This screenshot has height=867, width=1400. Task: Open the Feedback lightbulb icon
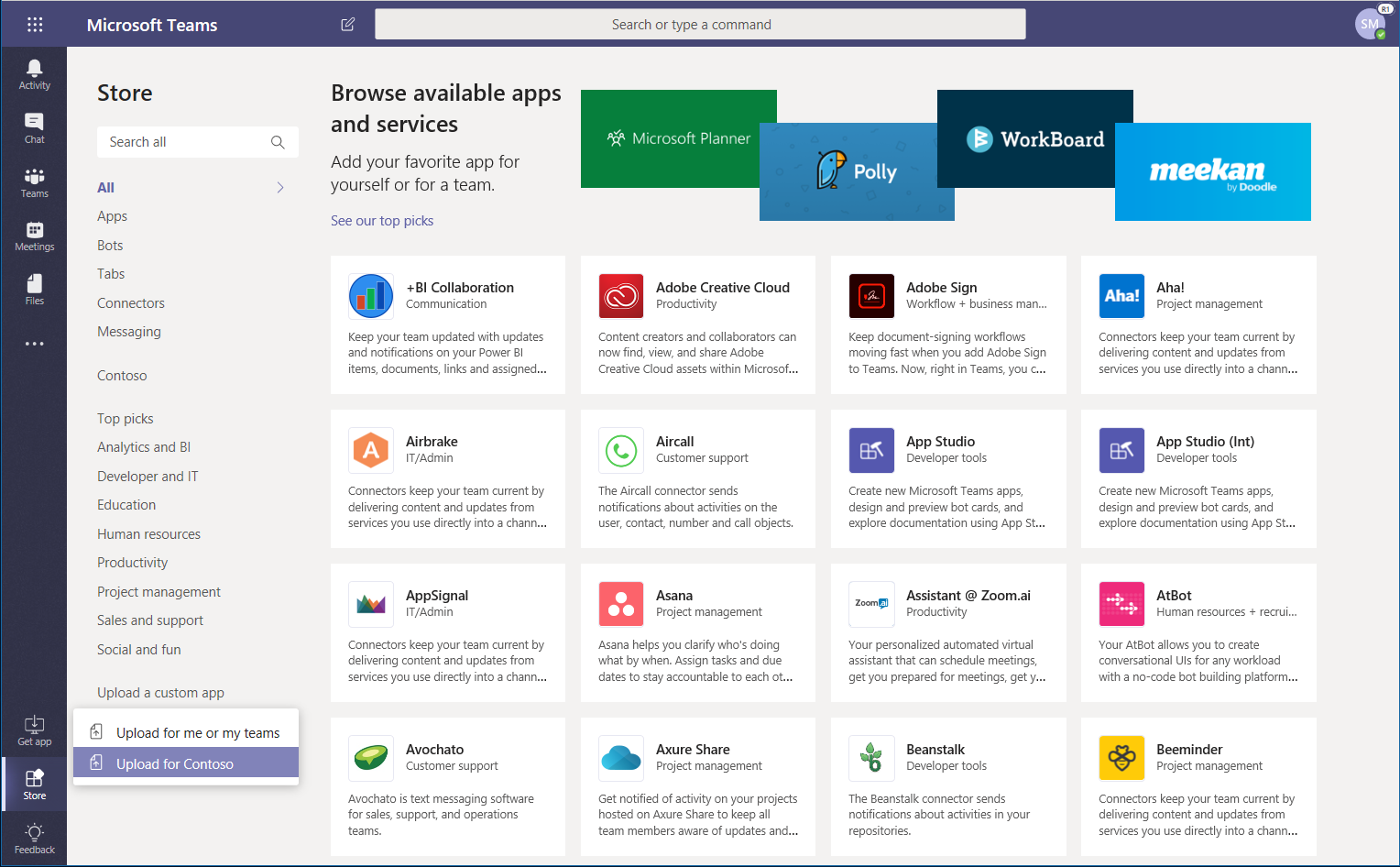pyautogui.click(x=34, y=838)
